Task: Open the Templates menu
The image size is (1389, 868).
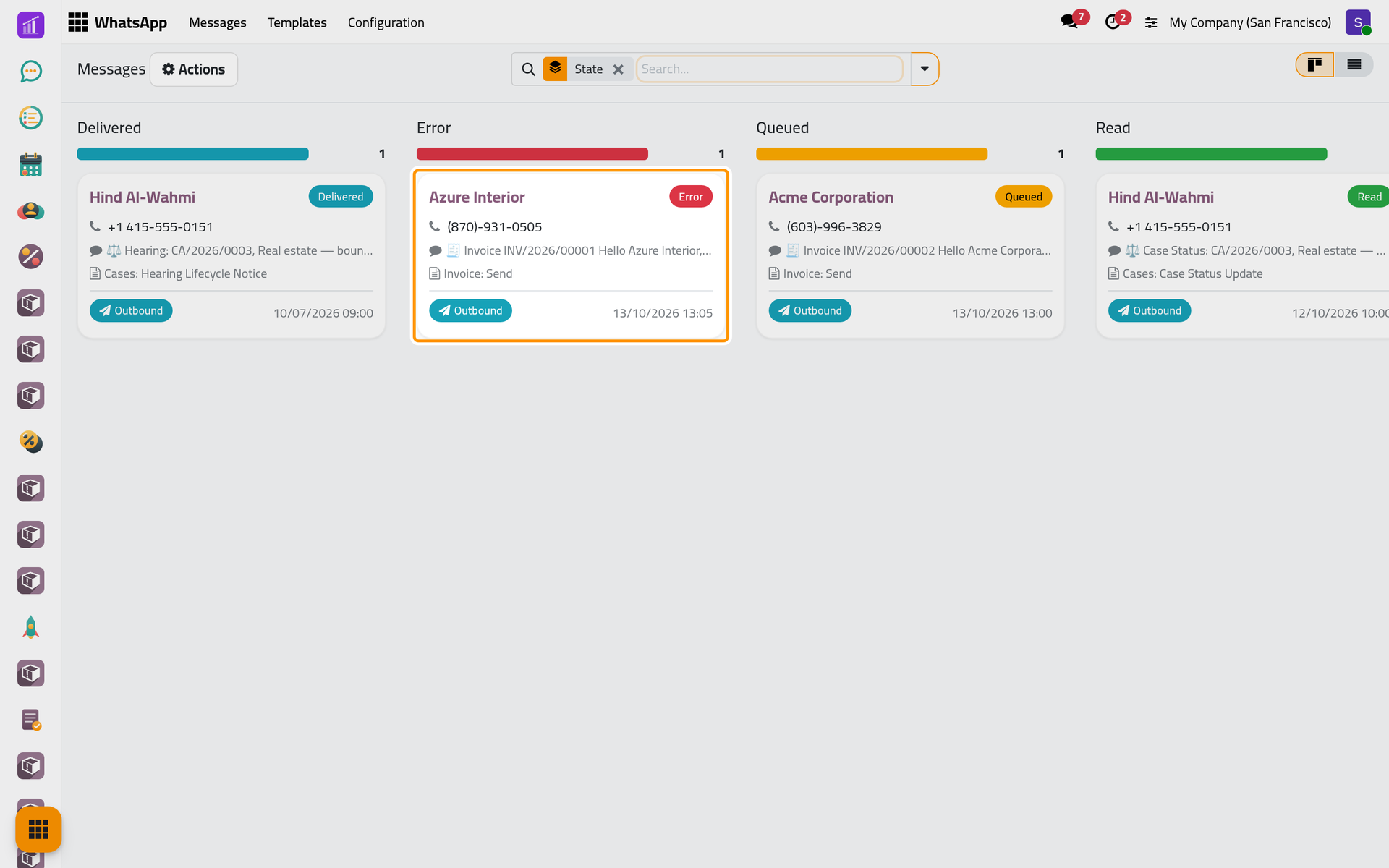Action: 297,22
